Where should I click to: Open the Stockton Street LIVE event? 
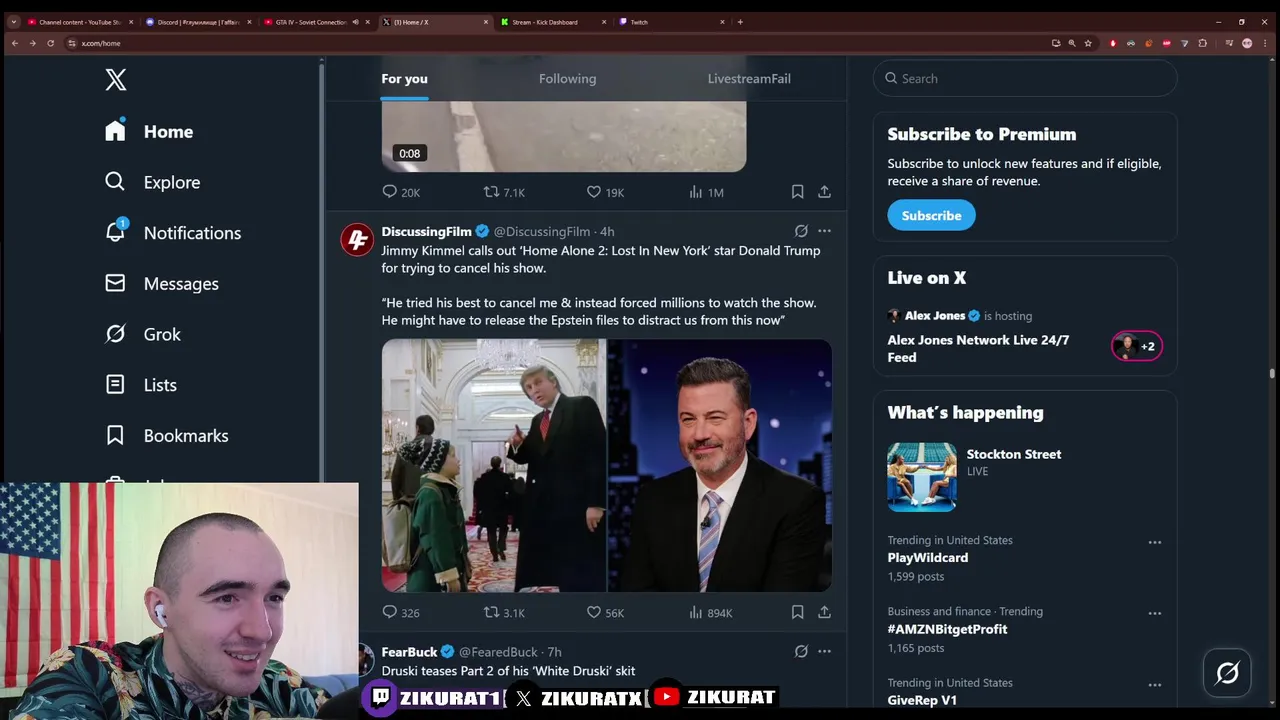[x=1014, y=462]
